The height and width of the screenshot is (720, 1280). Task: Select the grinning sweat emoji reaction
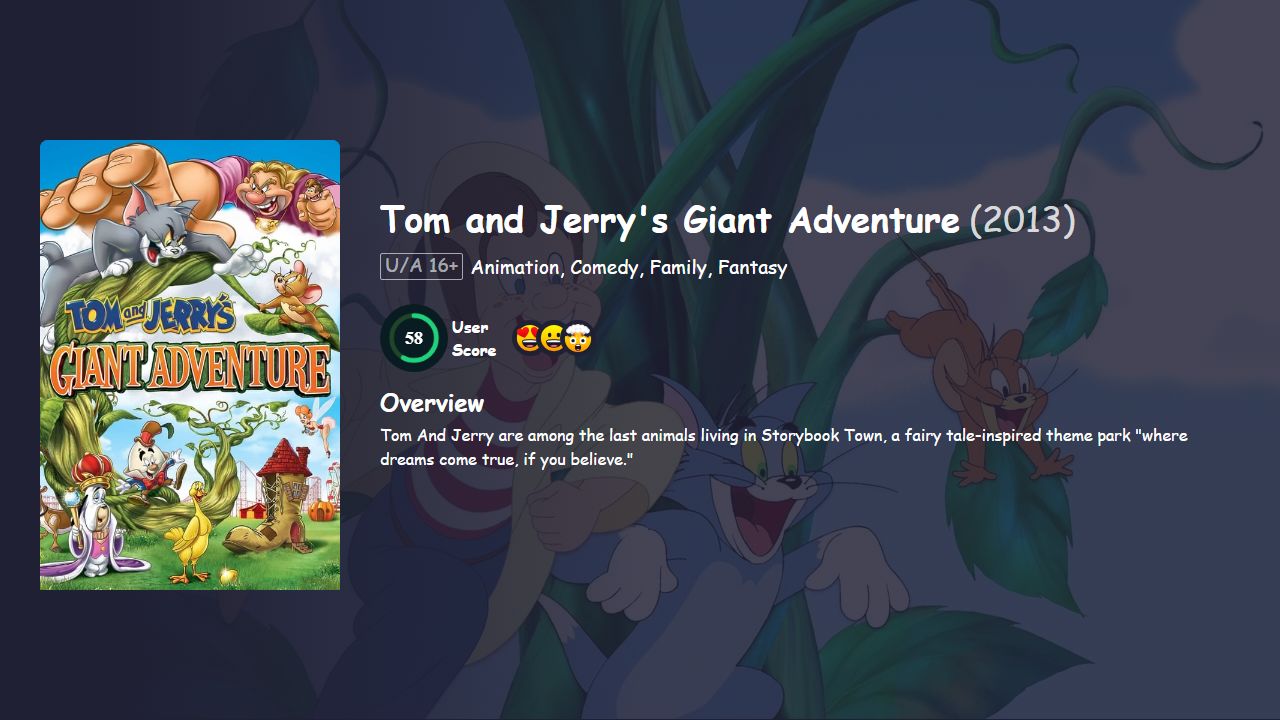[553, 338]
